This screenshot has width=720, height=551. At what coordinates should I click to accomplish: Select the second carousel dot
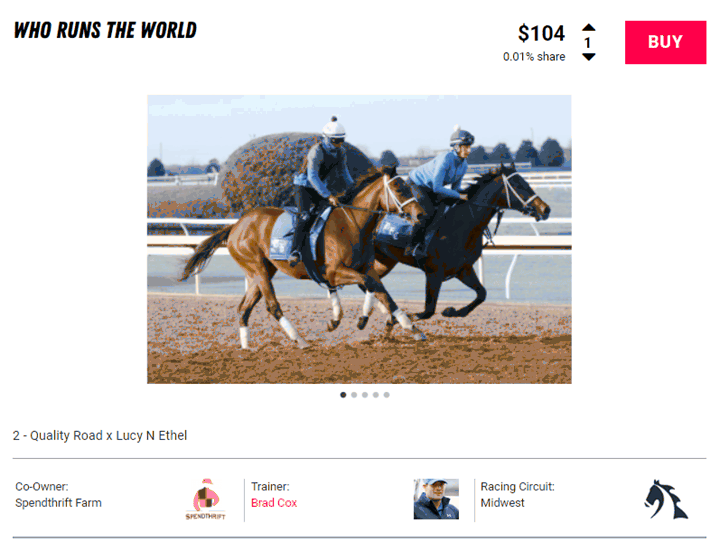click(354, 395)
